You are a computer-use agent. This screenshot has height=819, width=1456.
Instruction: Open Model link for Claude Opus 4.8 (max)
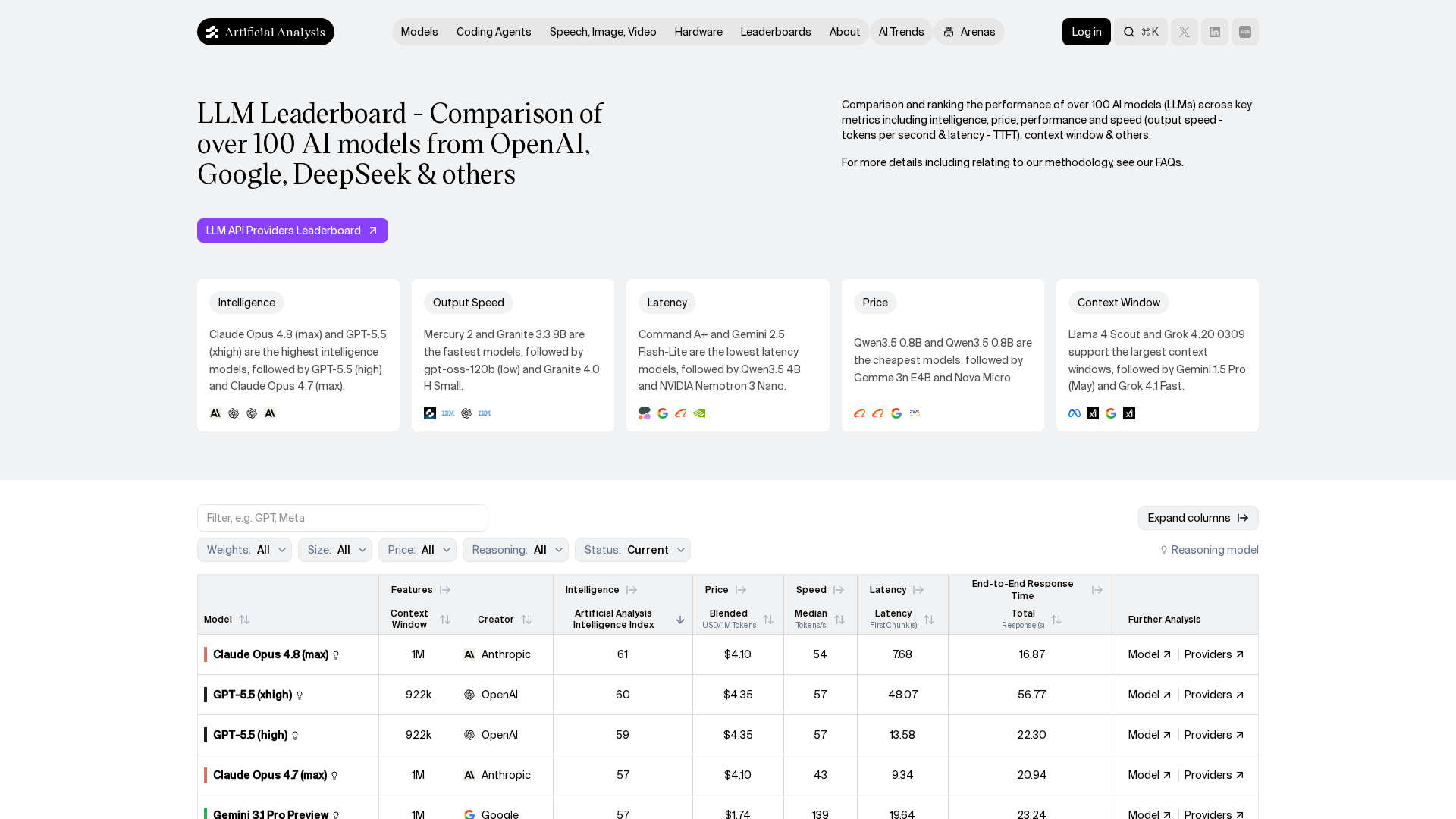(1150, 654)
